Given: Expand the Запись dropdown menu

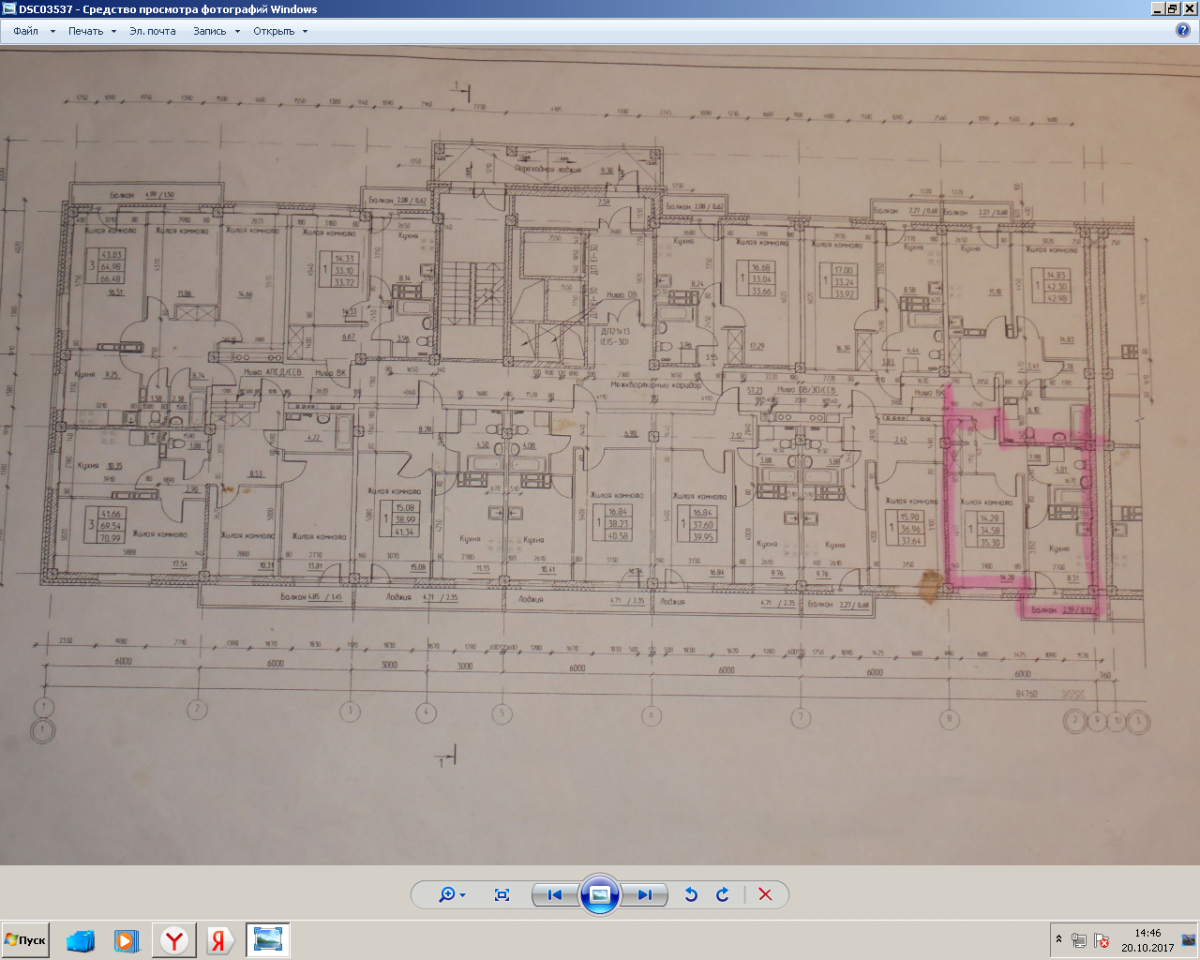Looking at the screenshot, I should coord(216,31).
